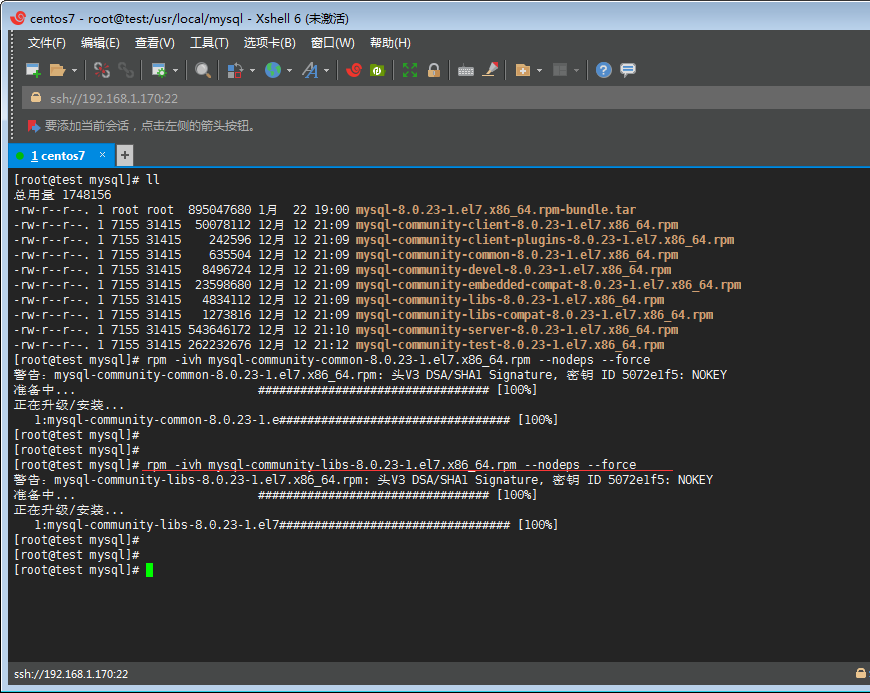Click the blue Help question mark icon

603,70
